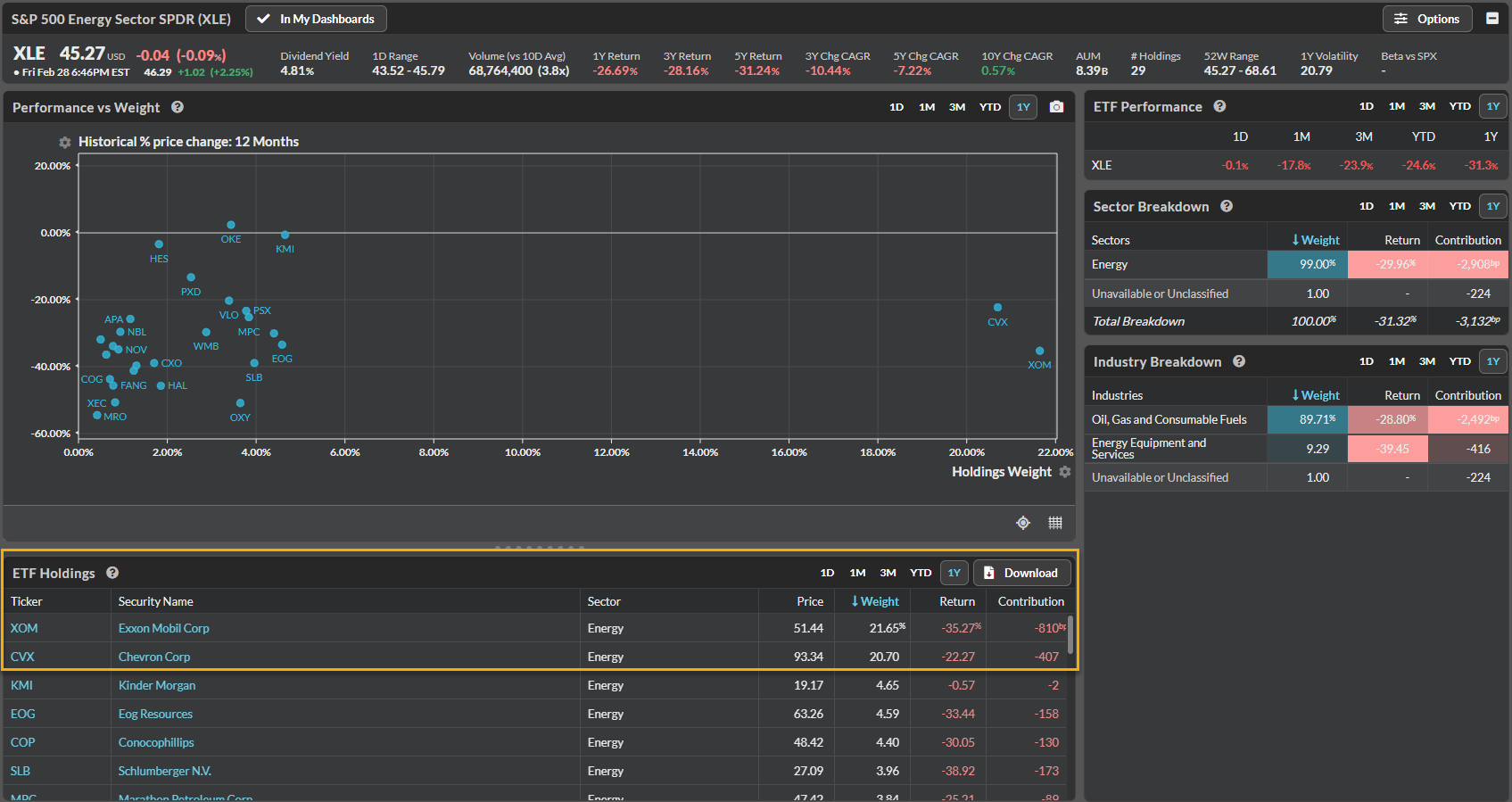This screenshot has height=802, width=1512.
Task: Click the camera snapshot icon in Performance vs Weight
Action: coord(1056,107)
